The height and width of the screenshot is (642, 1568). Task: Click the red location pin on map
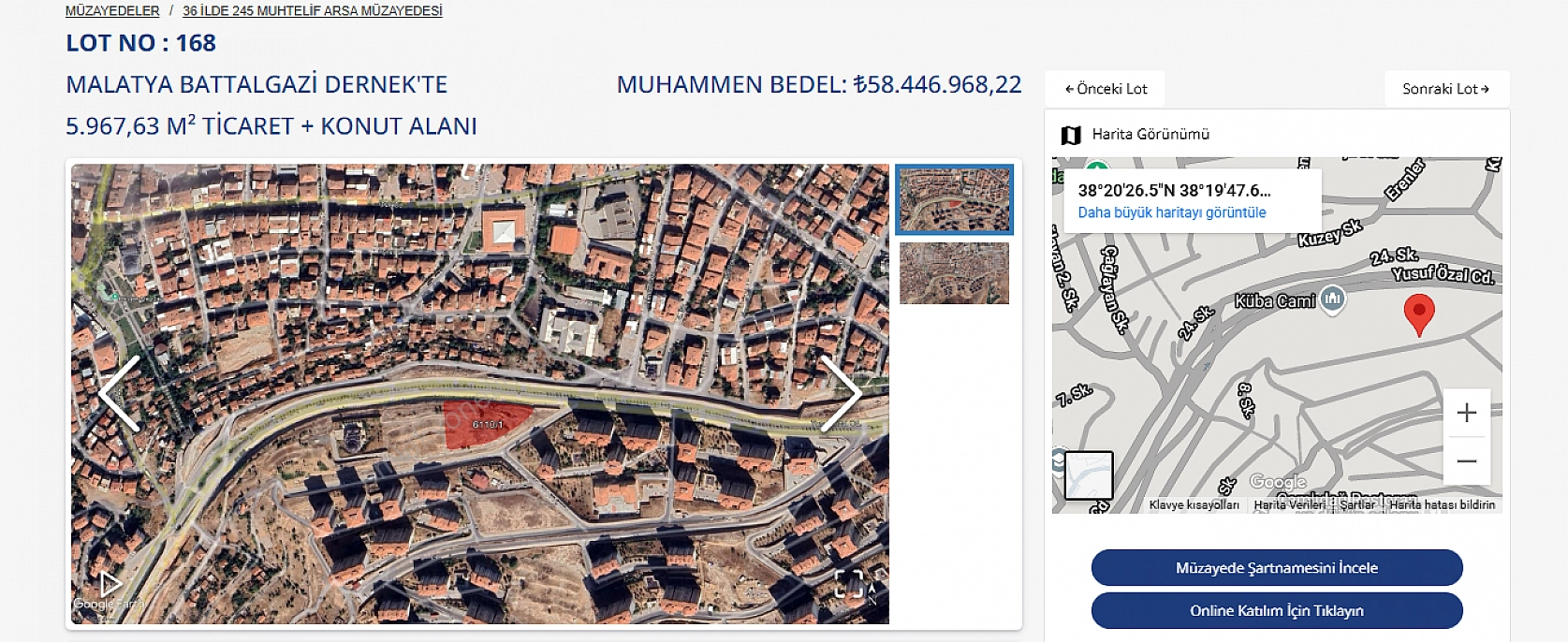[x=1419, y=314]
